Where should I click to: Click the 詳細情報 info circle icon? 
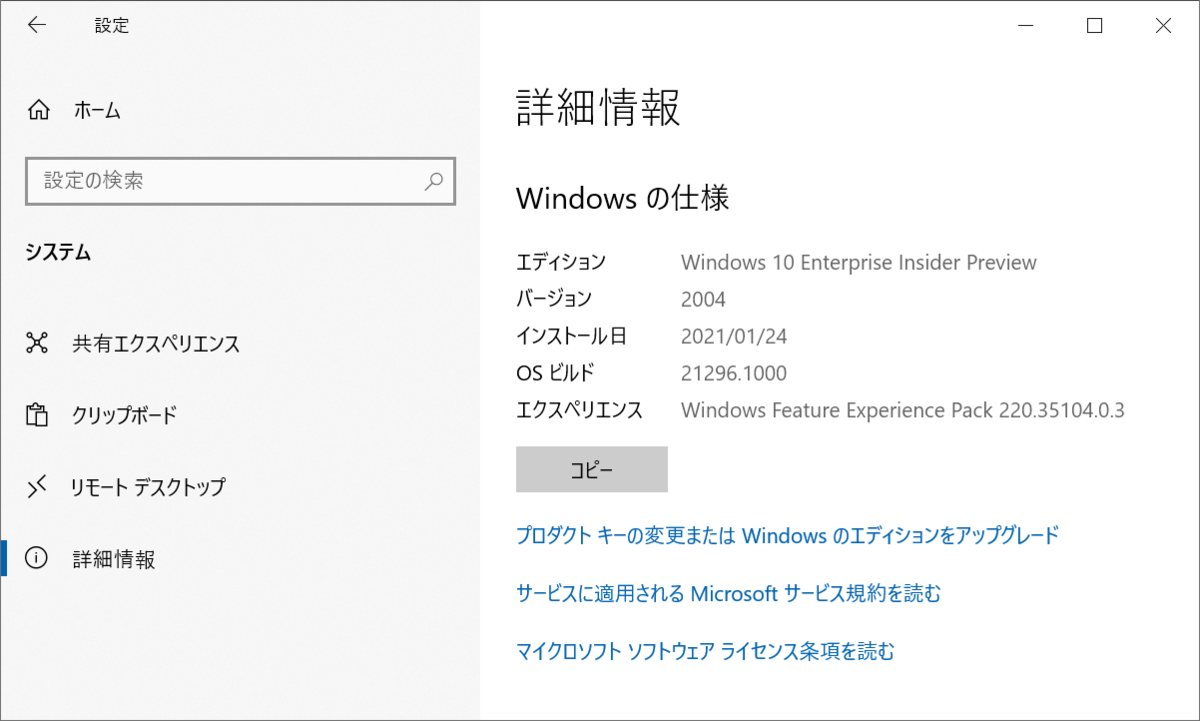[x=37, y=559]
